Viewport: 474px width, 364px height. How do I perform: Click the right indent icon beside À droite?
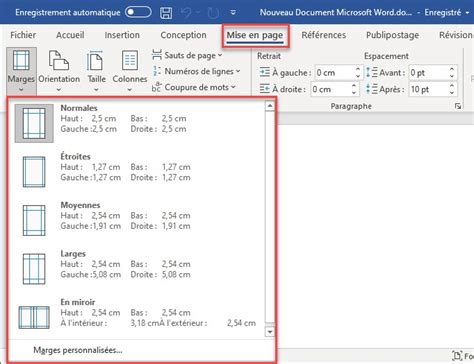pyautogui.click(x=265, y=89)
